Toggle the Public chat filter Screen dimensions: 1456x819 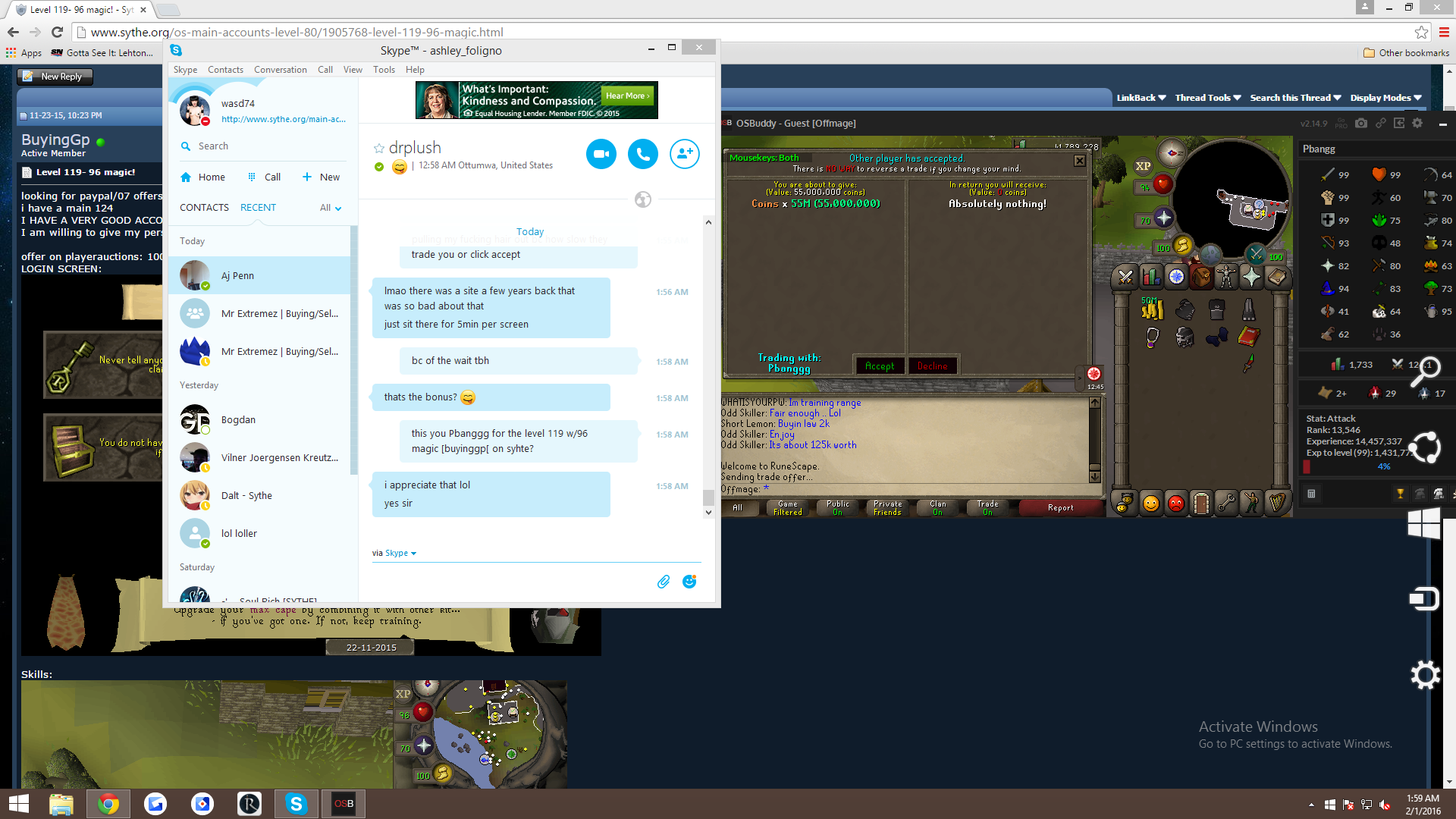coord(837,508)
